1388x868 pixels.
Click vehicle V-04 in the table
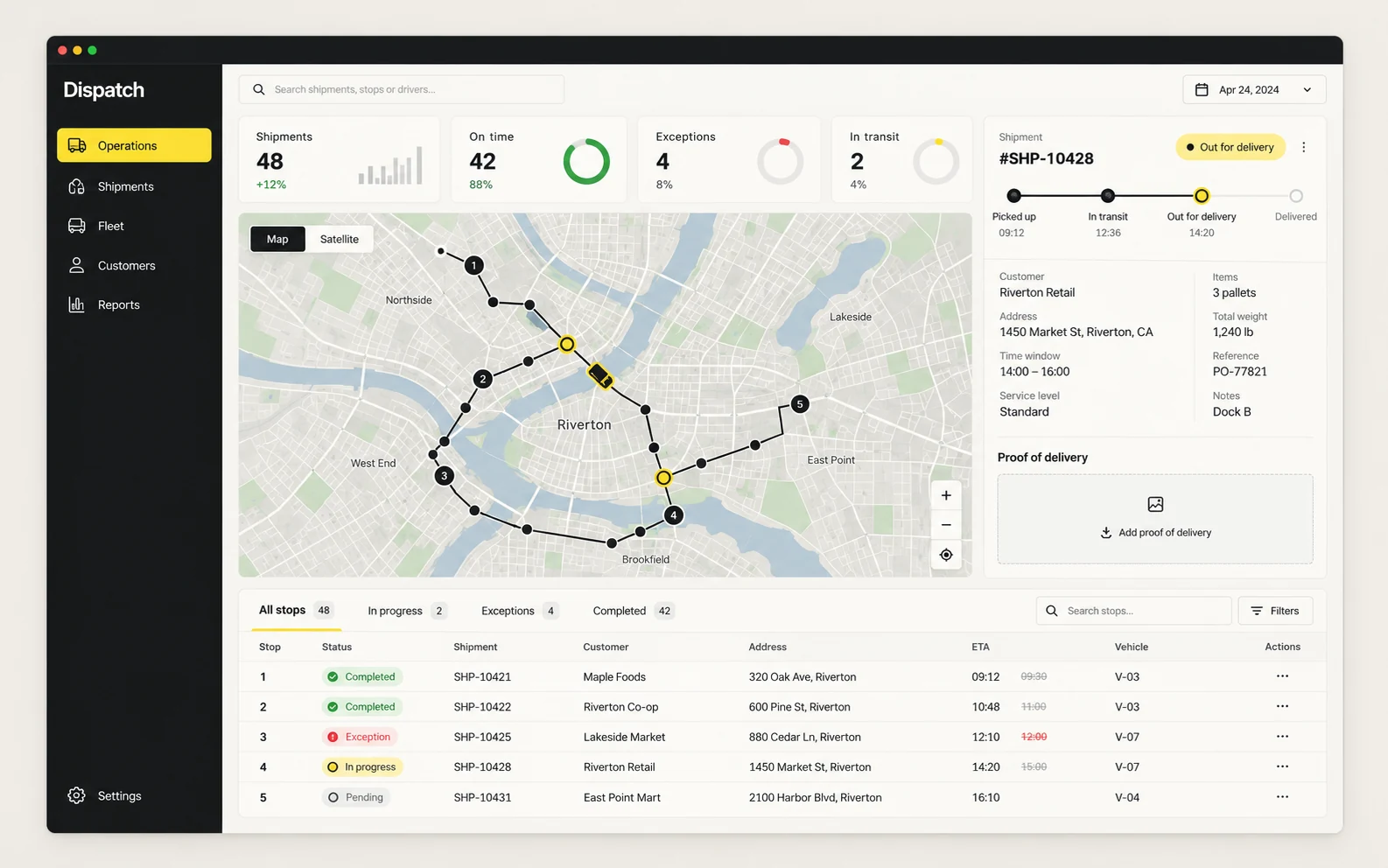coord(1127,798)
